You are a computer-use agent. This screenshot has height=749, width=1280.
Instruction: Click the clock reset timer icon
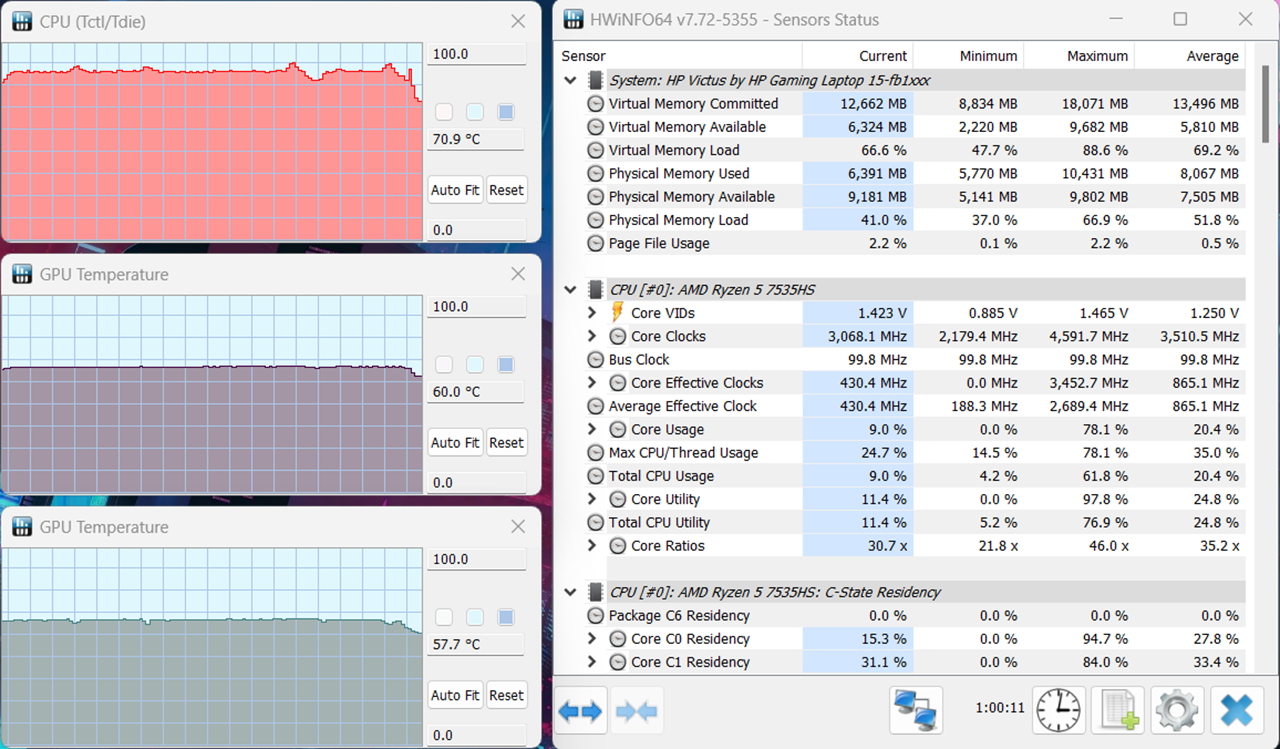click(1058, 711)
